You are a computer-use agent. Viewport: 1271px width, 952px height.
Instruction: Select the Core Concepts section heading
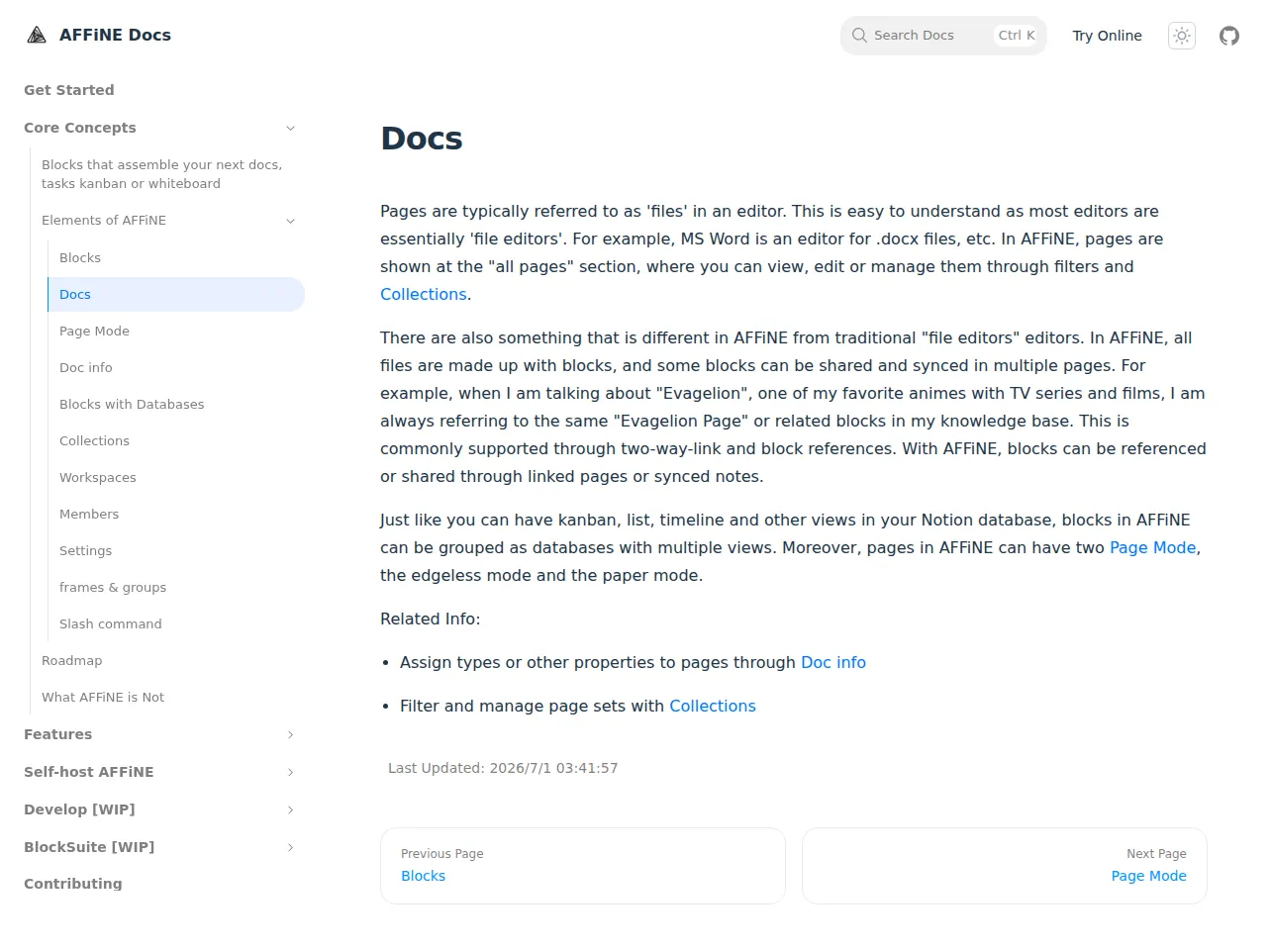[x=80, y=128]
